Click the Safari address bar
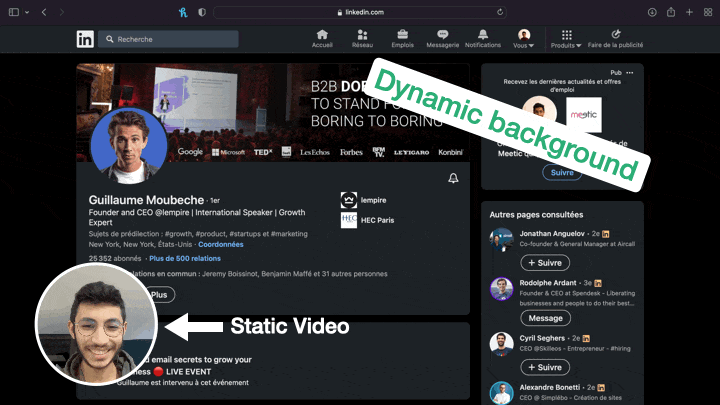Viewport: 720px width, 405px height. 360,12
